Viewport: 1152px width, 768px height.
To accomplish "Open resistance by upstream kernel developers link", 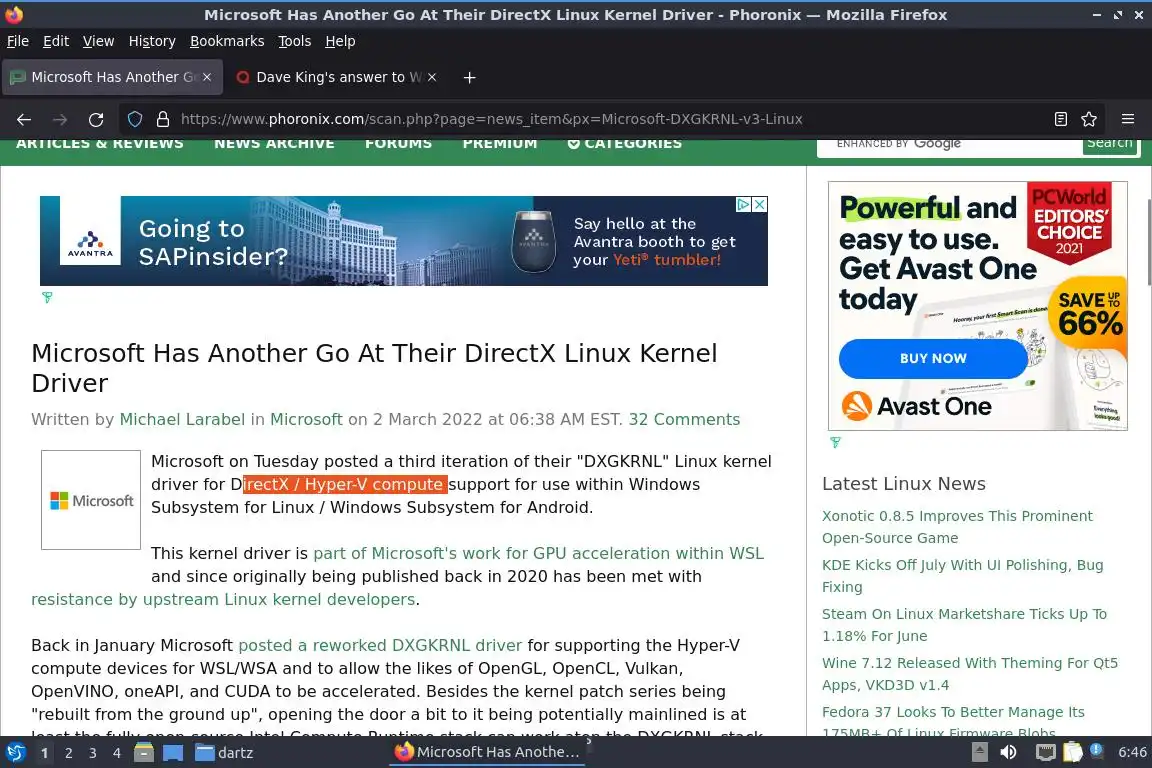I will [223, 600].
